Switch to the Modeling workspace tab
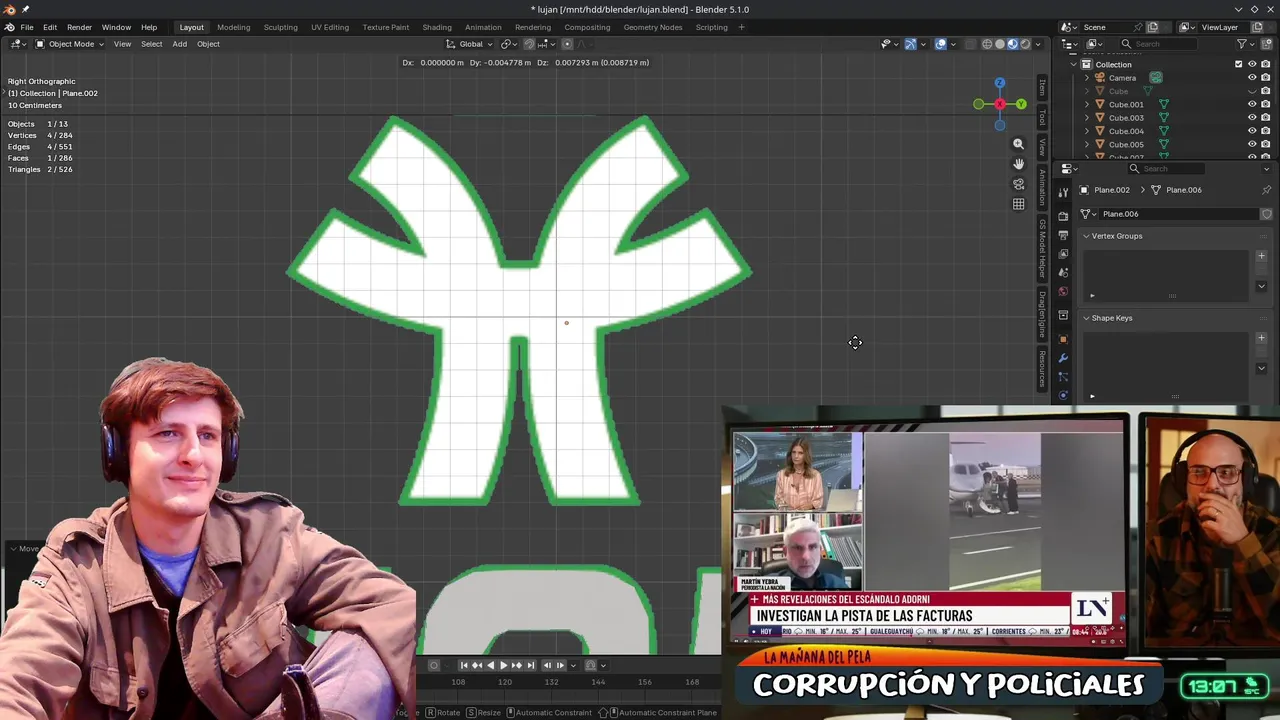 (233, 27)
